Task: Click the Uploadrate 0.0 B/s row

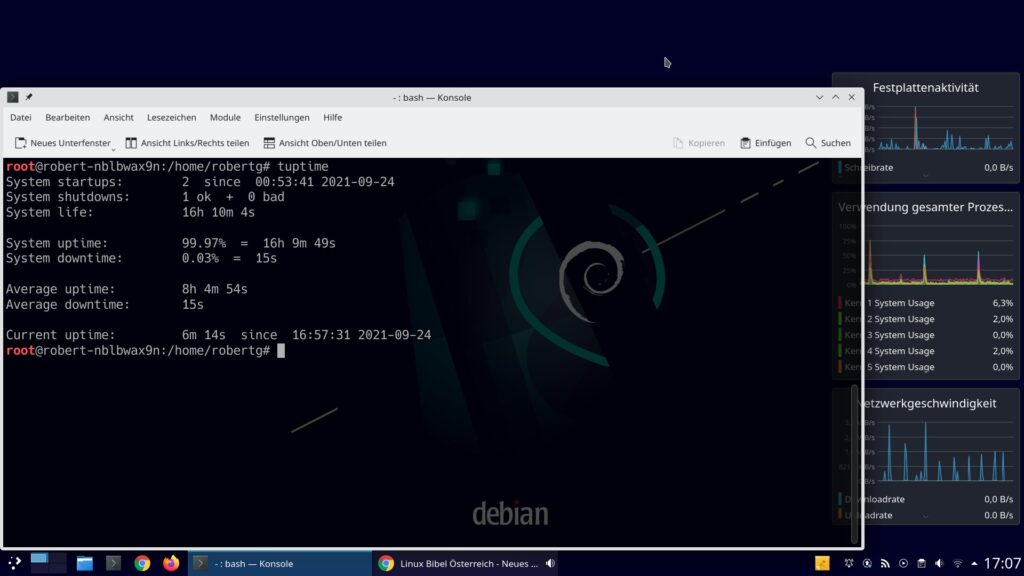Action: click(x=925, y=515)
